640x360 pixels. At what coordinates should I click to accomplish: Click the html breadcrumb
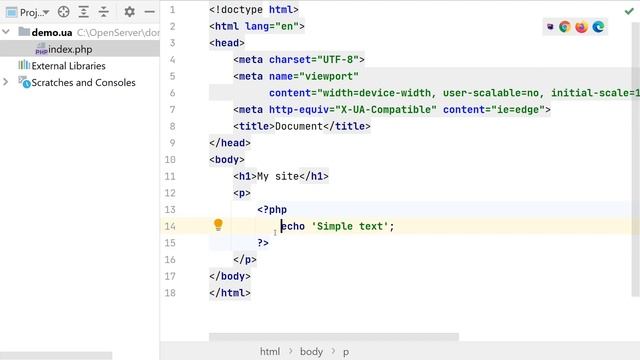coord(270,351)
